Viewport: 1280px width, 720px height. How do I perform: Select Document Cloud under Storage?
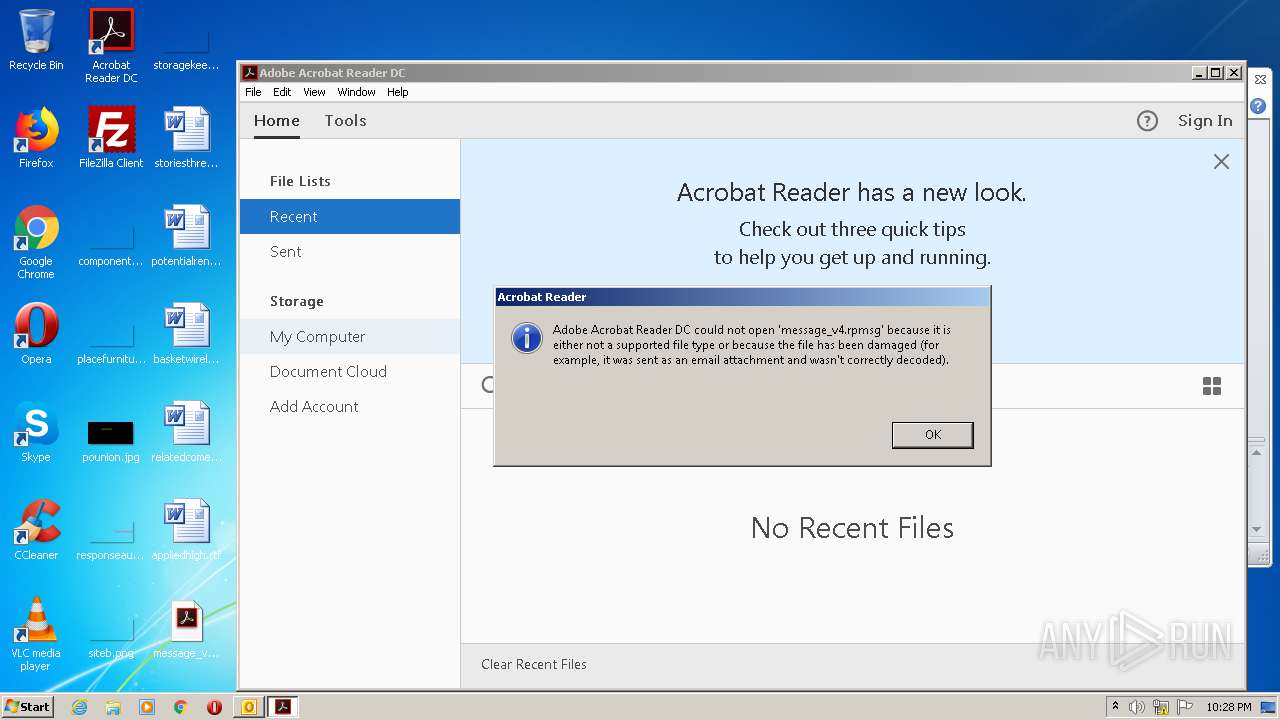(x=350, y=372)
